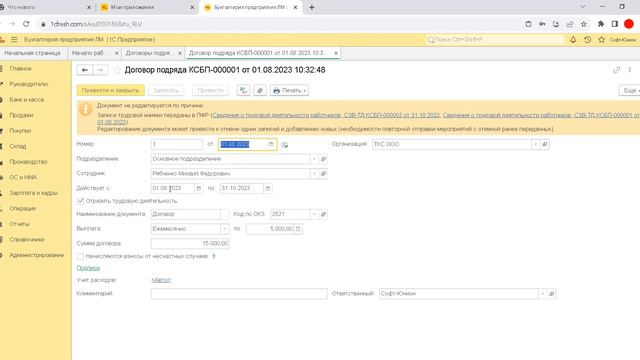Open selection for Наименование документа field

pos(225,214)
